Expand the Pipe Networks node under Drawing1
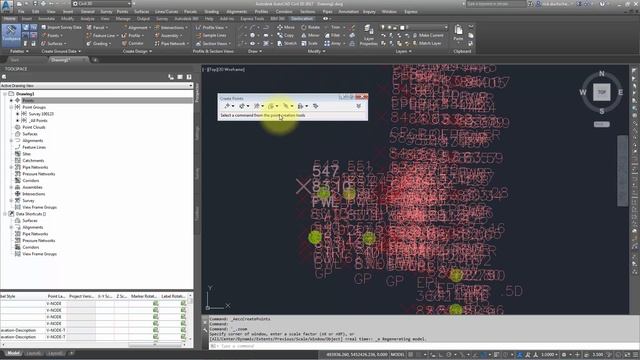Viewport: 640px width, 360px height. [11, 167]
